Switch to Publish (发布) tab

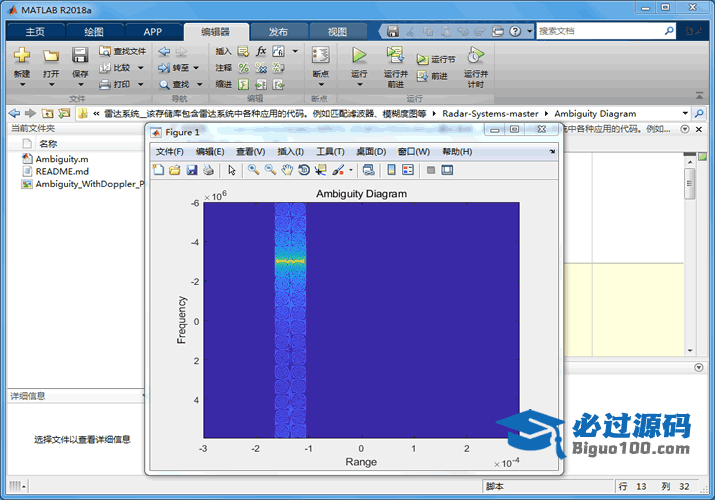click(x=278, y=32)
